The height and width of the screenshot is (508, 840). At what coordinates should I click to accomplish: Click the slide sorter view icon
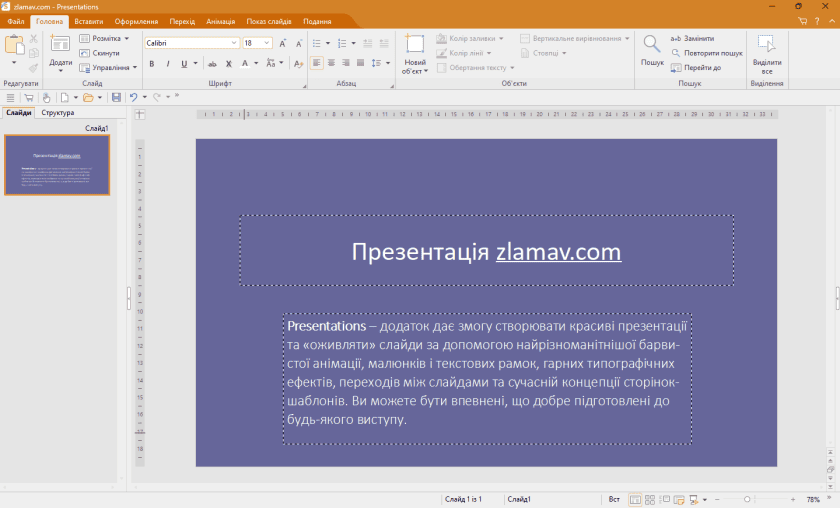tap(650, 499)
